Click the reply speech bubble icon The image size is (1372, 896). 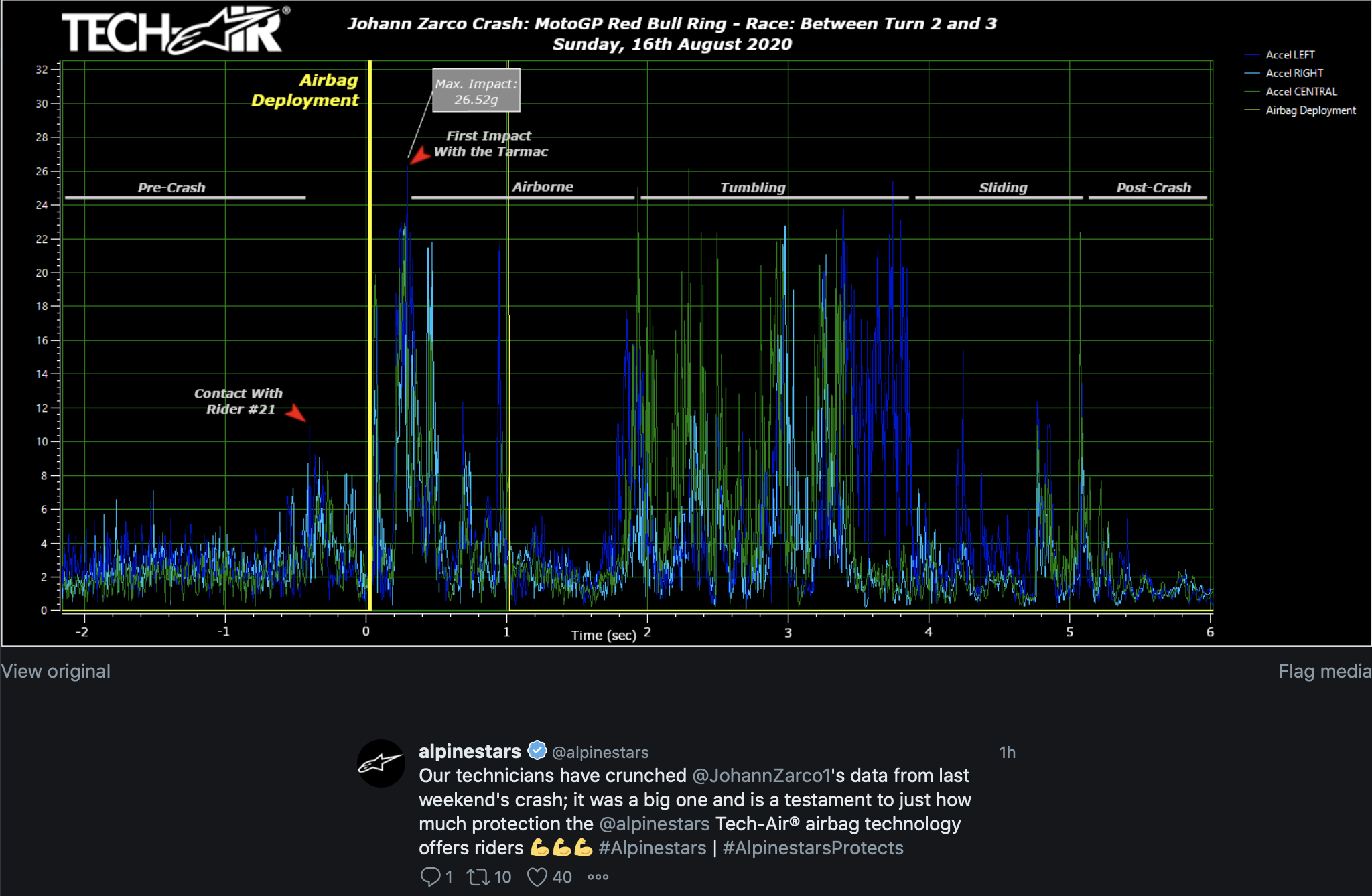430,877
